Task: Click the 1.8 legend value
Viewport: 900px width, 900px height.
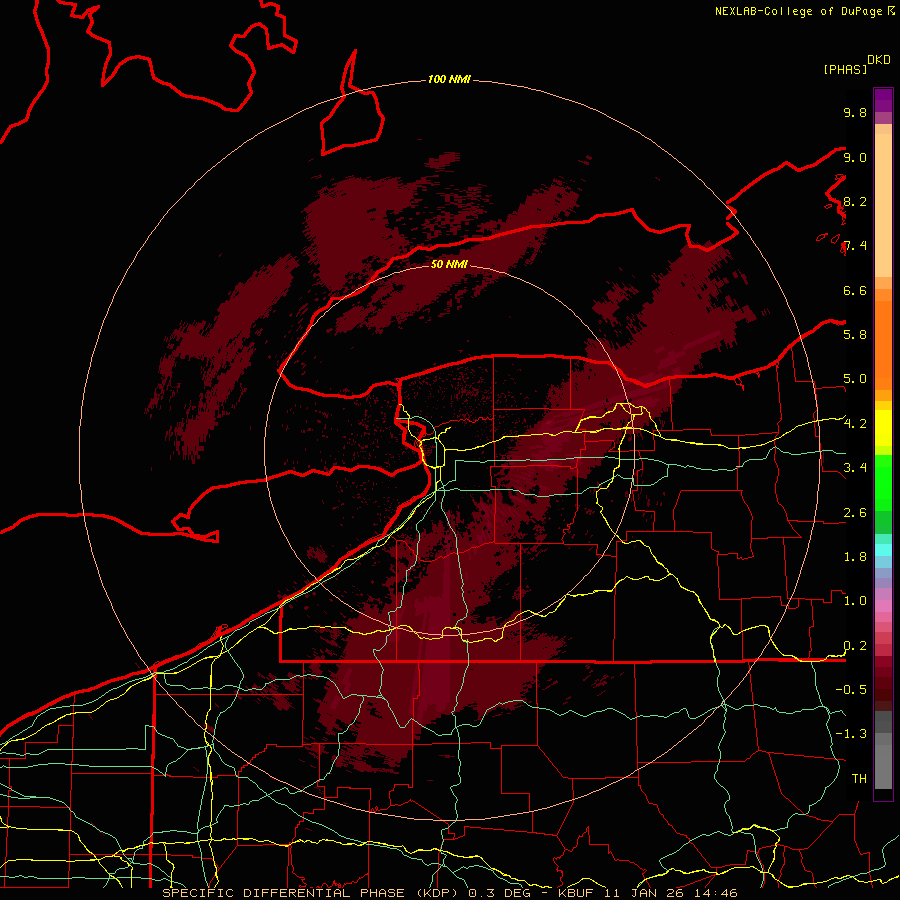Action: tap(855, 556)
